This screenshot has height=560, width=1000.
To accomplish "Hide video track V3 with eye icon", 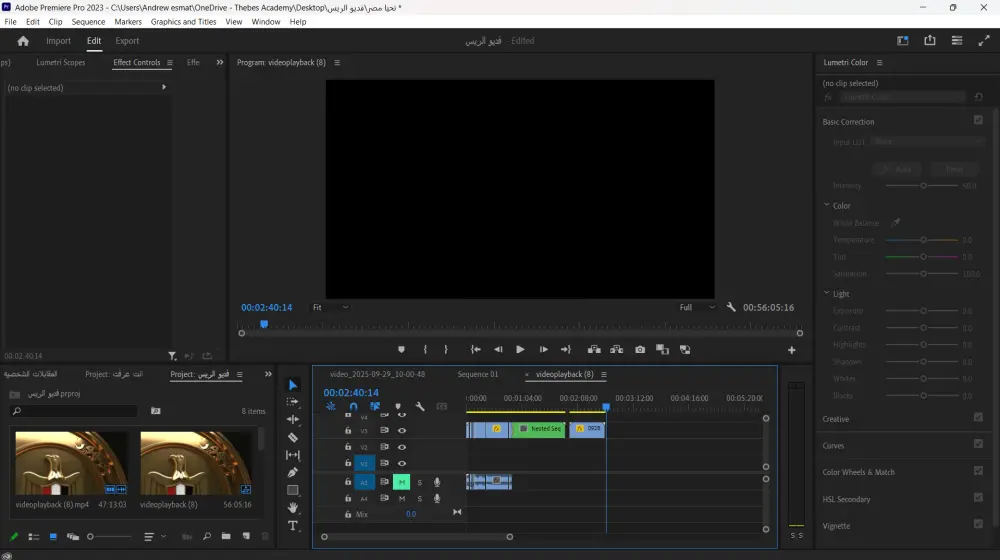I will click(x=402, y=431).
